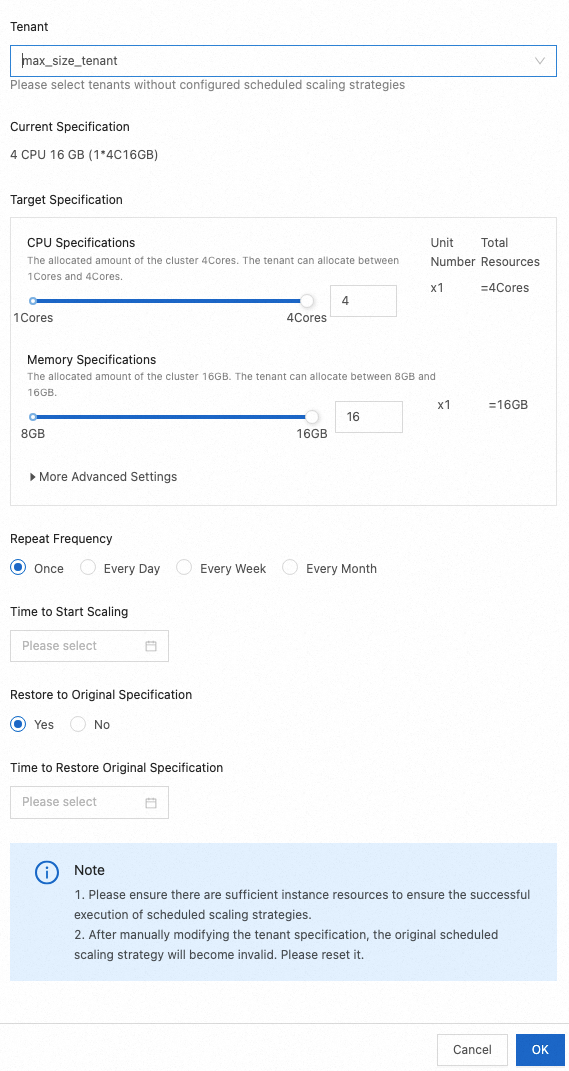
Task: Click the memory slider handle at 16GB
Action: (x=312, y=417)
